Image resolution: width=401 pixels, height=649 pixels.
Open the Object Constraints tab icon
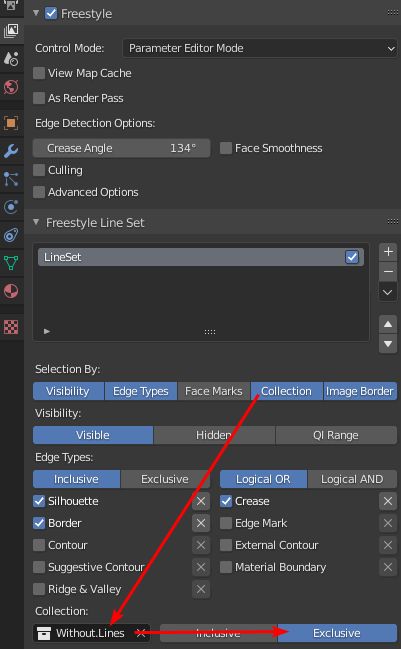pos(11,235)
